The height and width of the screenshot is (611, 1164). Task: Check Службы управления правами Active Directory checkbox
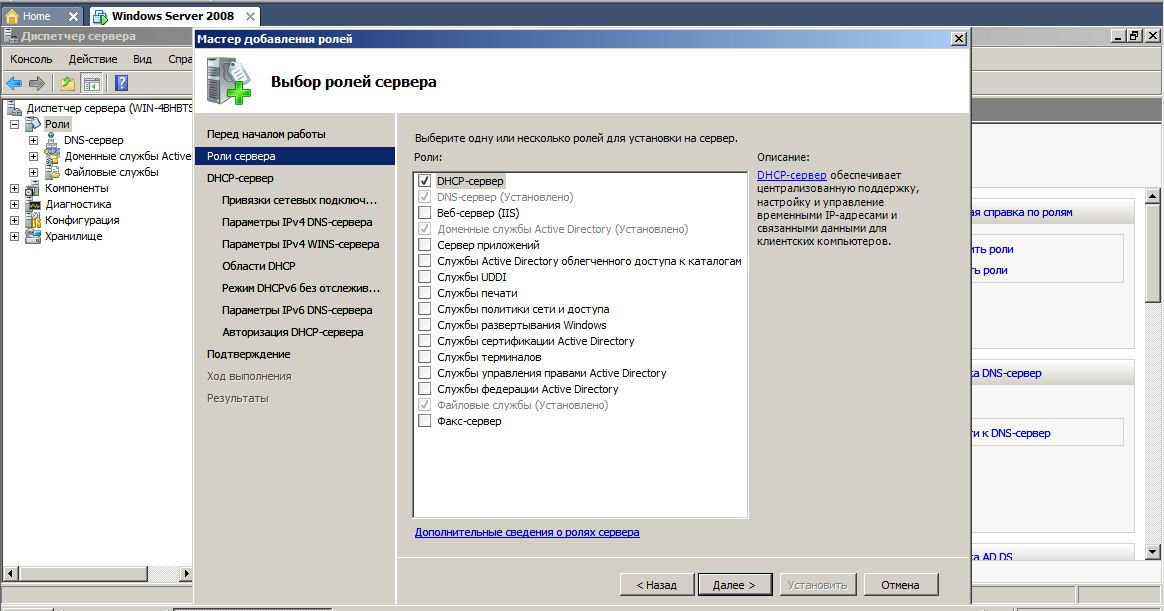[x=425, y=372]
